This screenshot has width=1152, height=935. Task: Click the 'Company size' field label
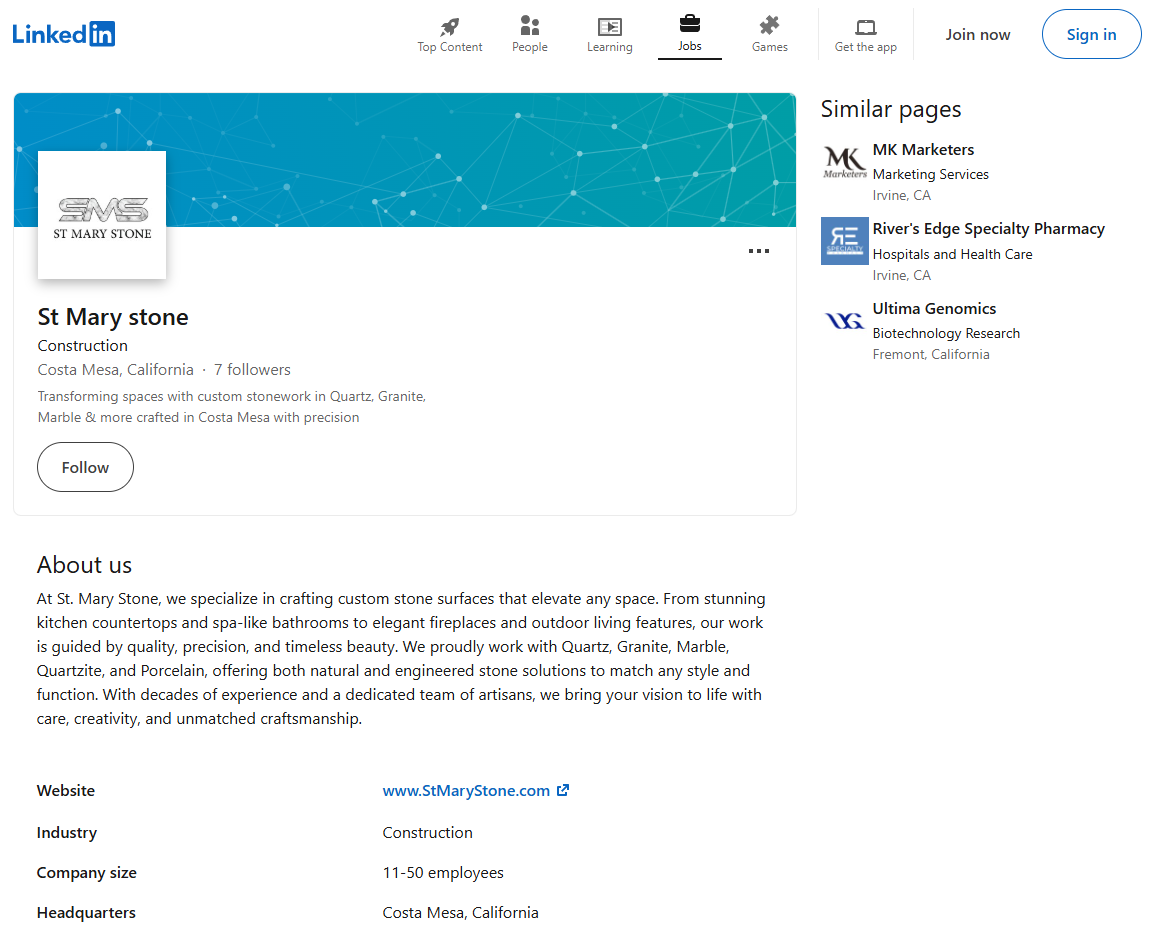pyautogui.click(x=87, y=873)
